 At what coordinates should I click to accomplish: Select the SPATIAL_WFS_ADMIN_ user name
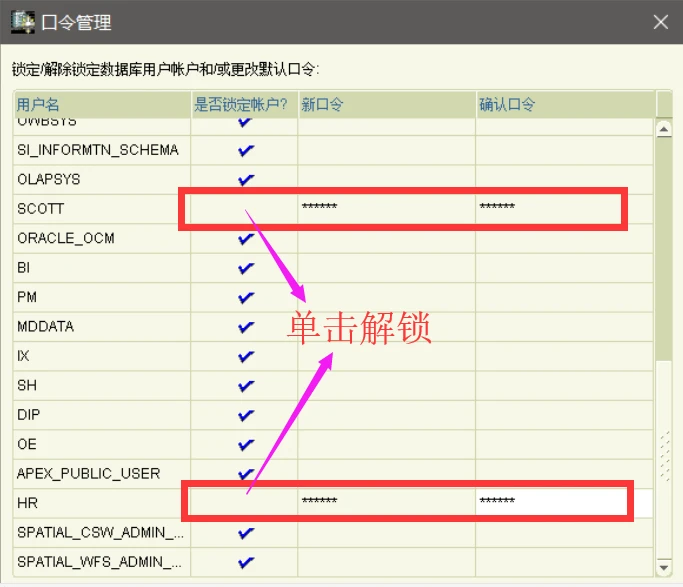[100, 562]
